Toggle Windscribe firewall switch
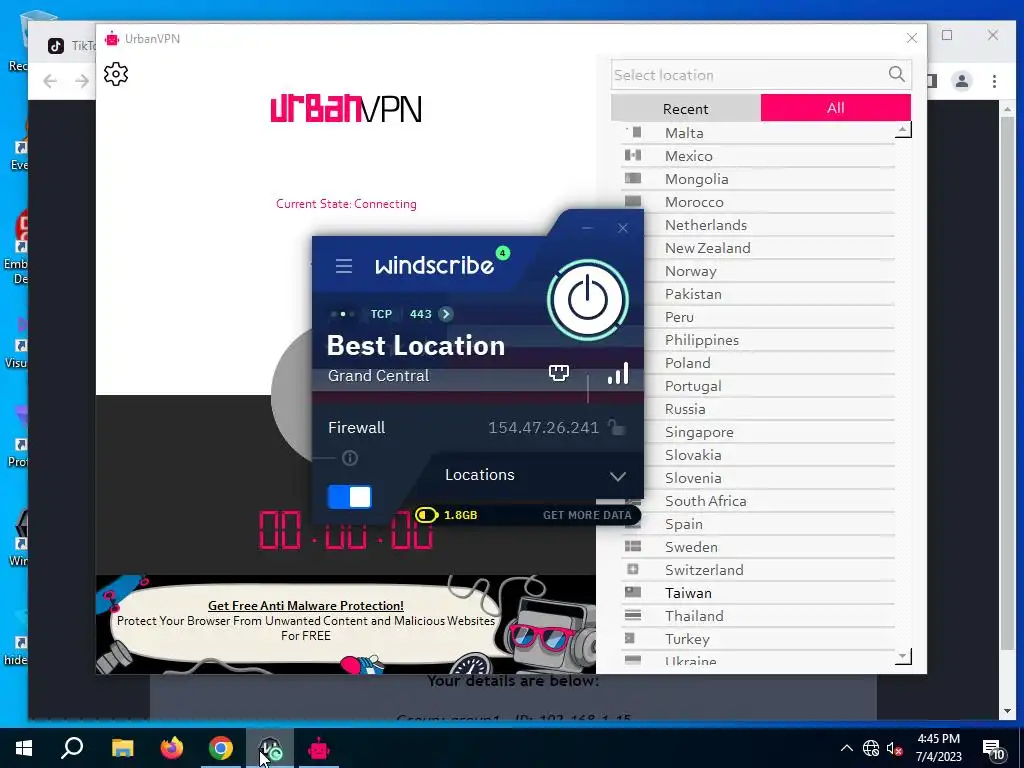The width and height of the screenshot is (1024, 768). (x=349, y=497)
